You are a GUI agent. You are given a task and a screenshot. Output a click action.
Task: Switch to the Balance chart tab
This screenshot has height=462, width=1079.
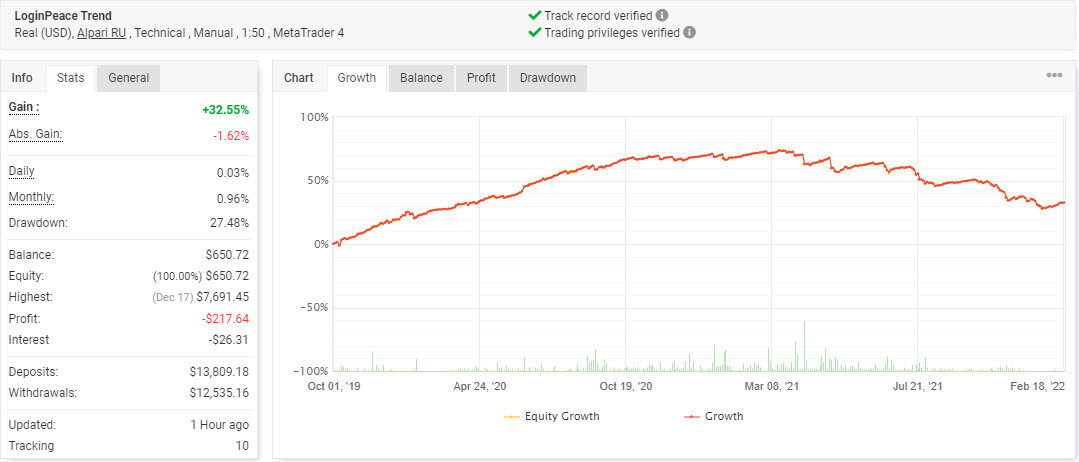point(421,78)
